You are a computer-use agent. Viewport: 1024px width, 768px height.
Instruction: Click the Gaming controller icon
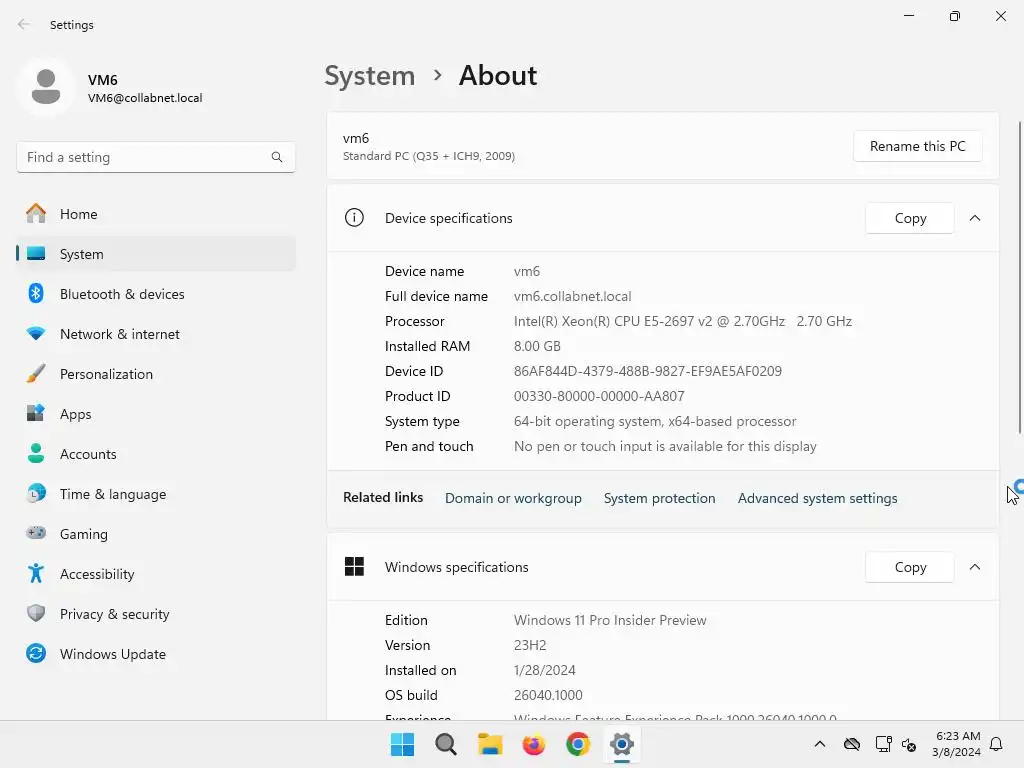coord(36,533)
